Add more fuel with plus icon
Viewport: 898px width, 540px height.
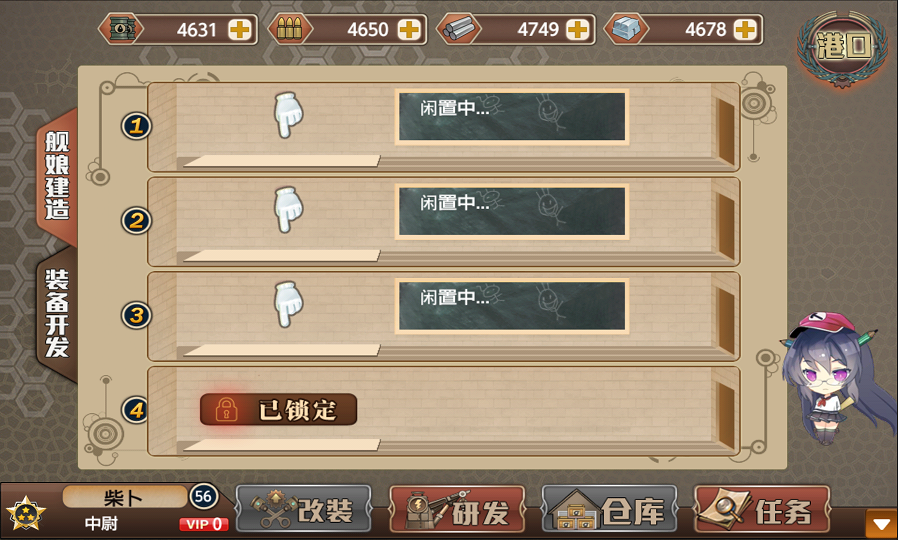click(239, 29)
